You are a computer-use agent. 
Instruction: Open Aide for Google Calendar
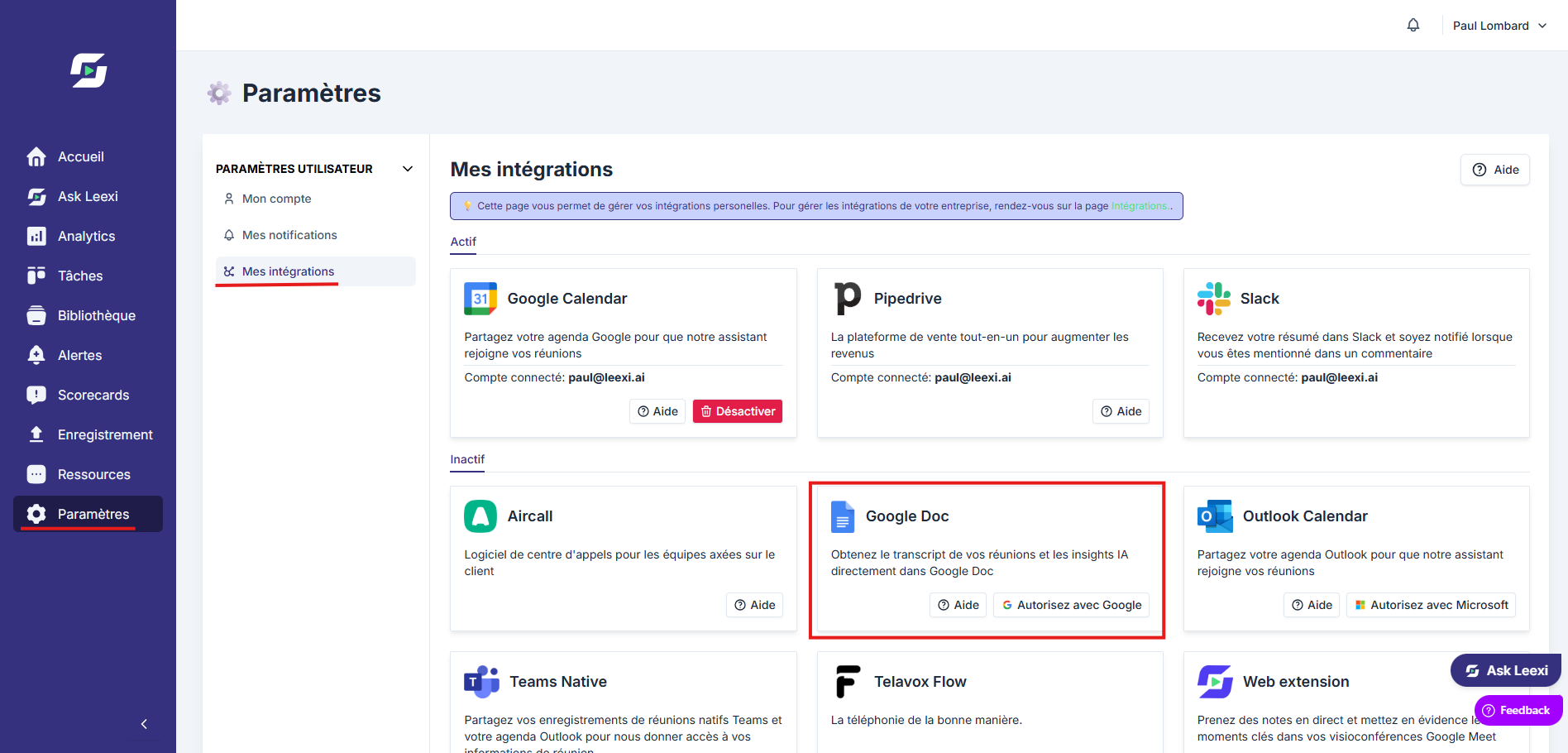point(657,411)
